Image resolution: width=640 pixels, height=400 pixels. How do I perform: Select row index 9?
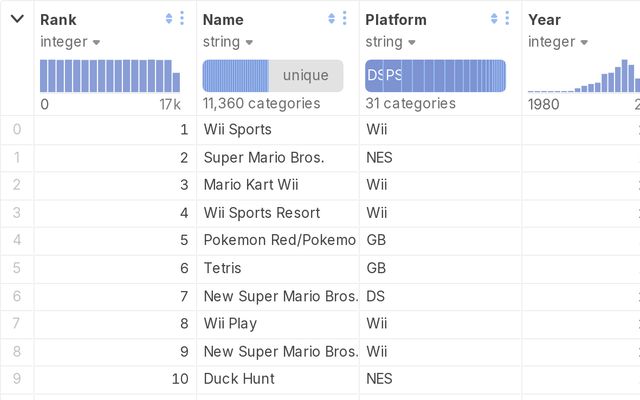pyautogui.click(x=16, y=379)
